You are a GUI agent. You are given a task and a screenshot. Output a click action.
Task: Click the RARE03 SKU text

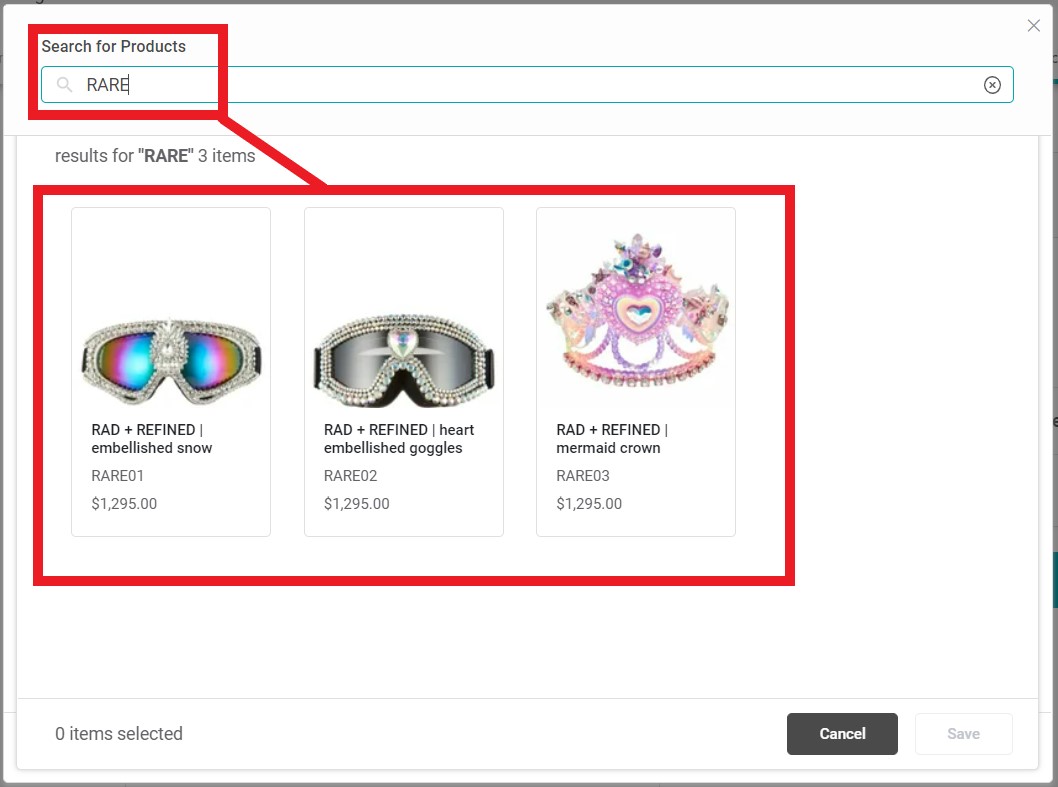point(583,476)
